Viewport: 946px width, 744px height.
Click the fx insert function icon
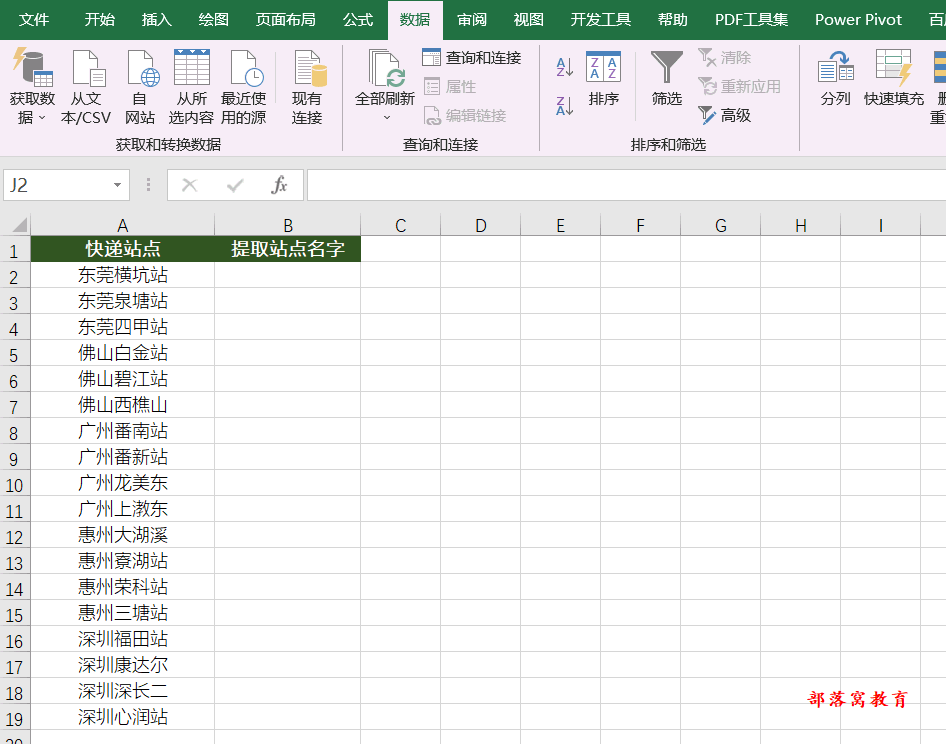(279, 185)
